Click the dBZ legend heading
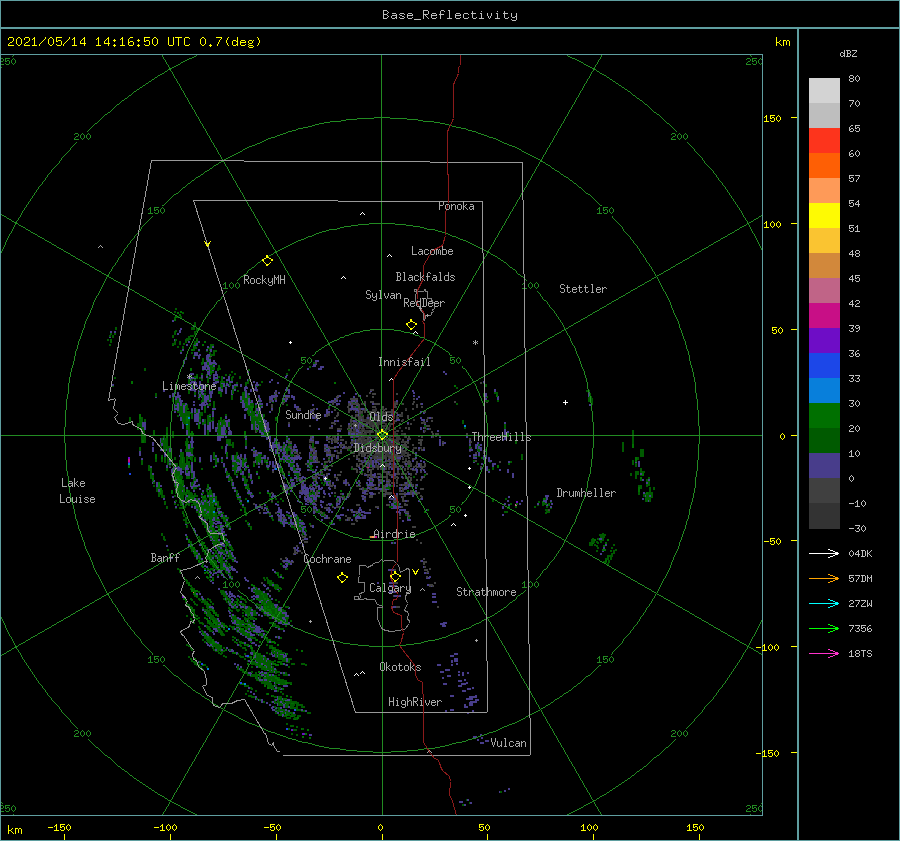Screen dimensions: 900x841 click(x=848, y=53)
